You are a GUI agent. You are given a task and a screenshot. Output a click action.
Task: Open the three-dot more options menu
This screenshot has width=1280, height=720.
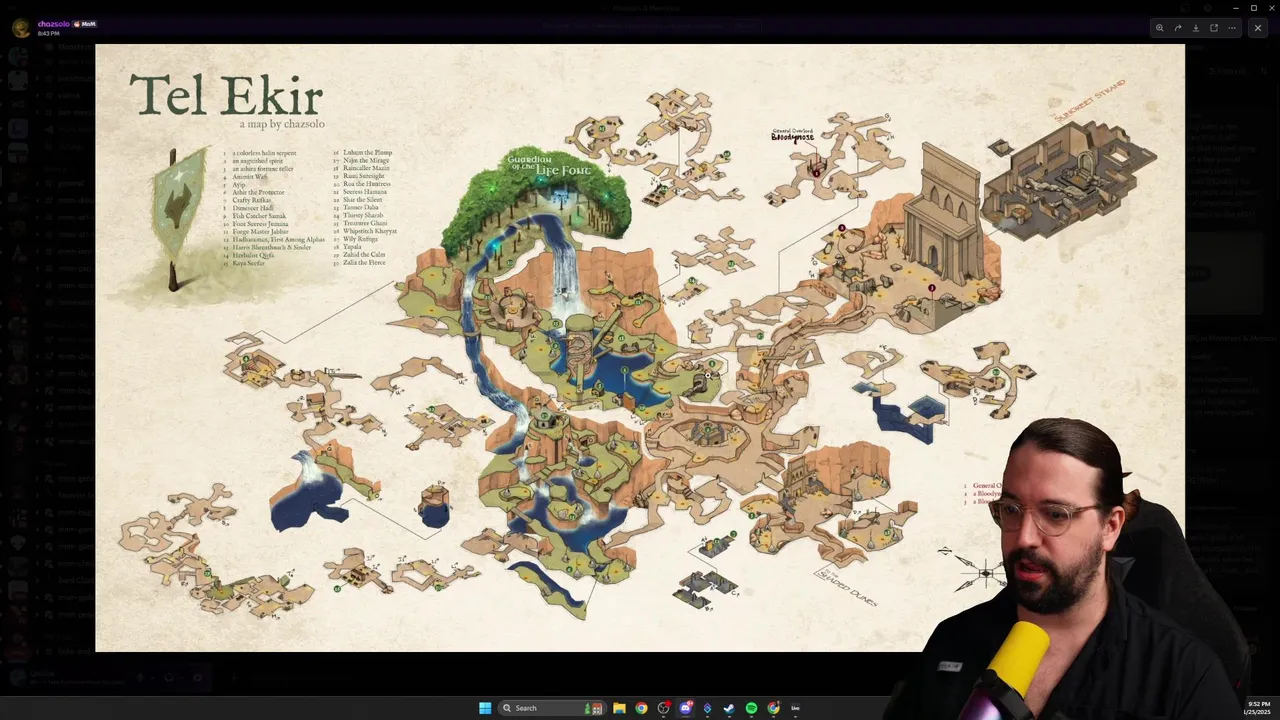coord(1232,28)
